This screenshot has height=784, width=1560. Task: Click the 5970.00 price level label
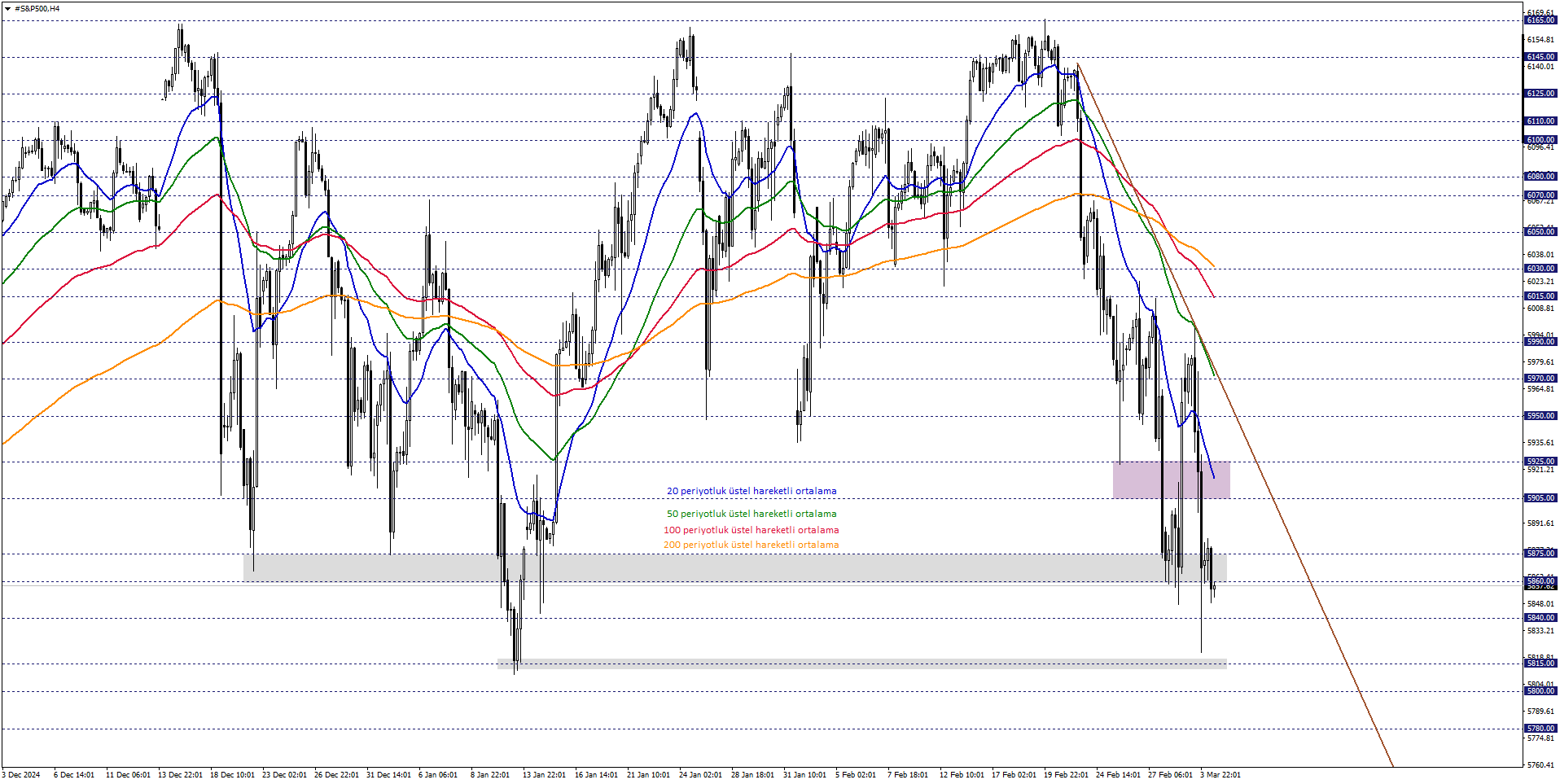pyautogui.click(x=1540, y=379)
